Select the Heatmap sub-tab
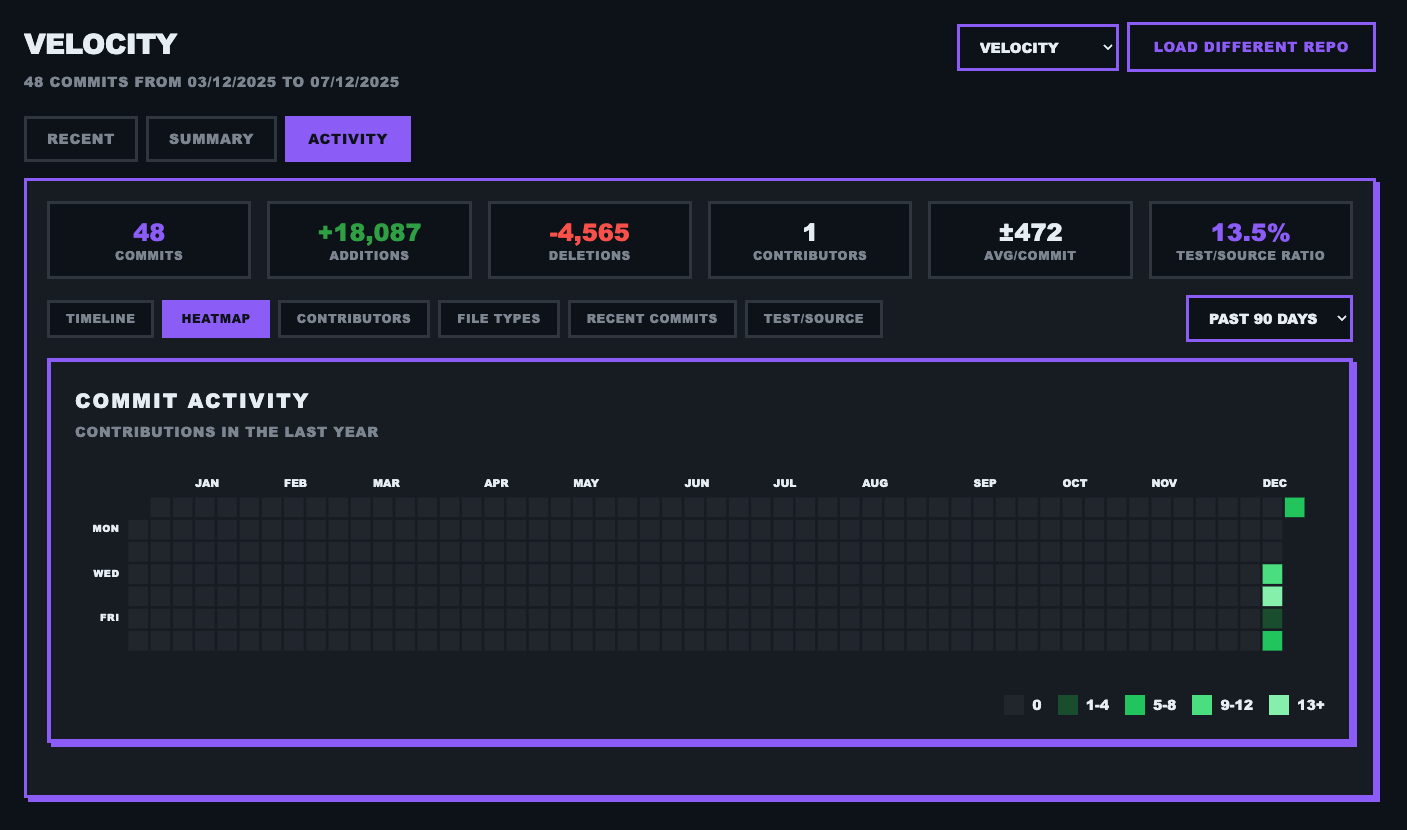 point(215,319)
